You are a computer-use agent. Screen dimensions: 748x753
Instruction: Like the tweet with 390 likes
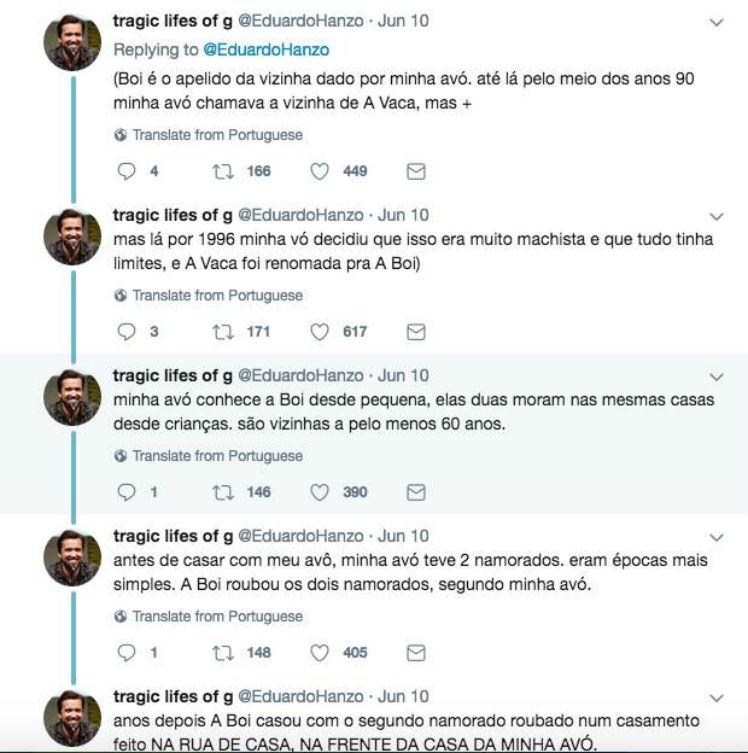(x=320, y=492)
